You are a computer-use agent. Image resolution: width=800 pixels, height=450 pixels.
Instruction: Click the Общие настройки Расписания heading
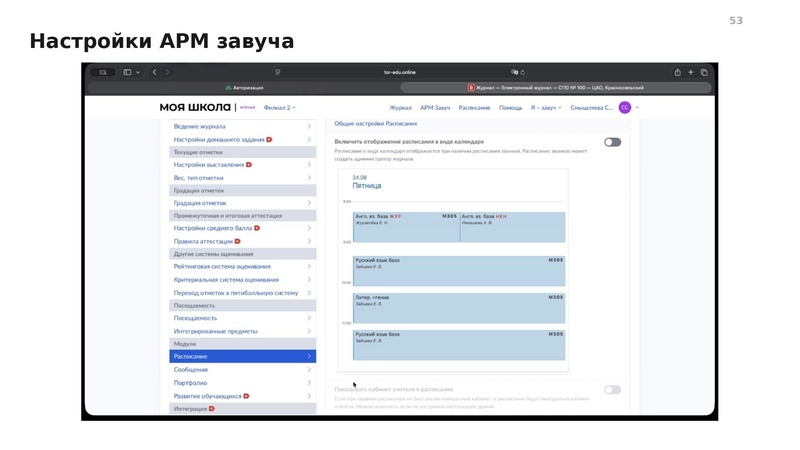pos(376,123)
